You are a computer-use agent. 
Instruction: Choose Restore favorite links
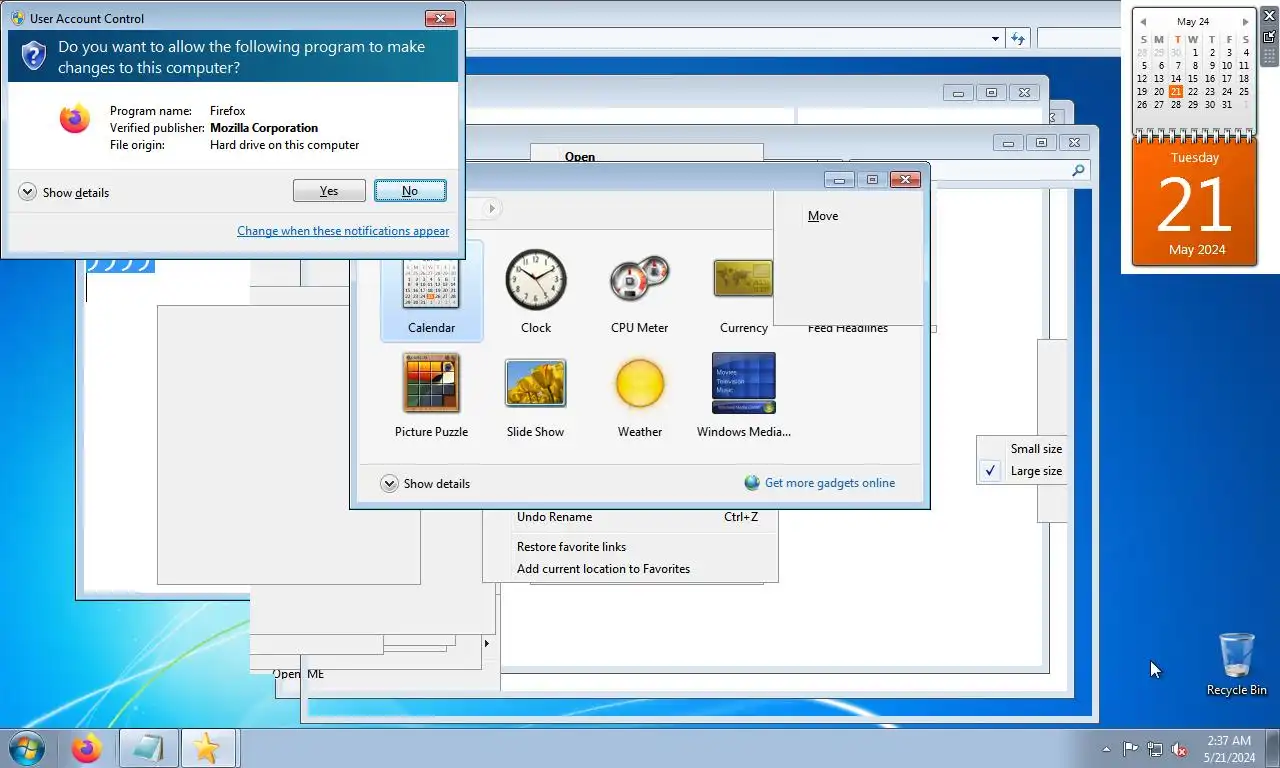[x=631, y=547]
